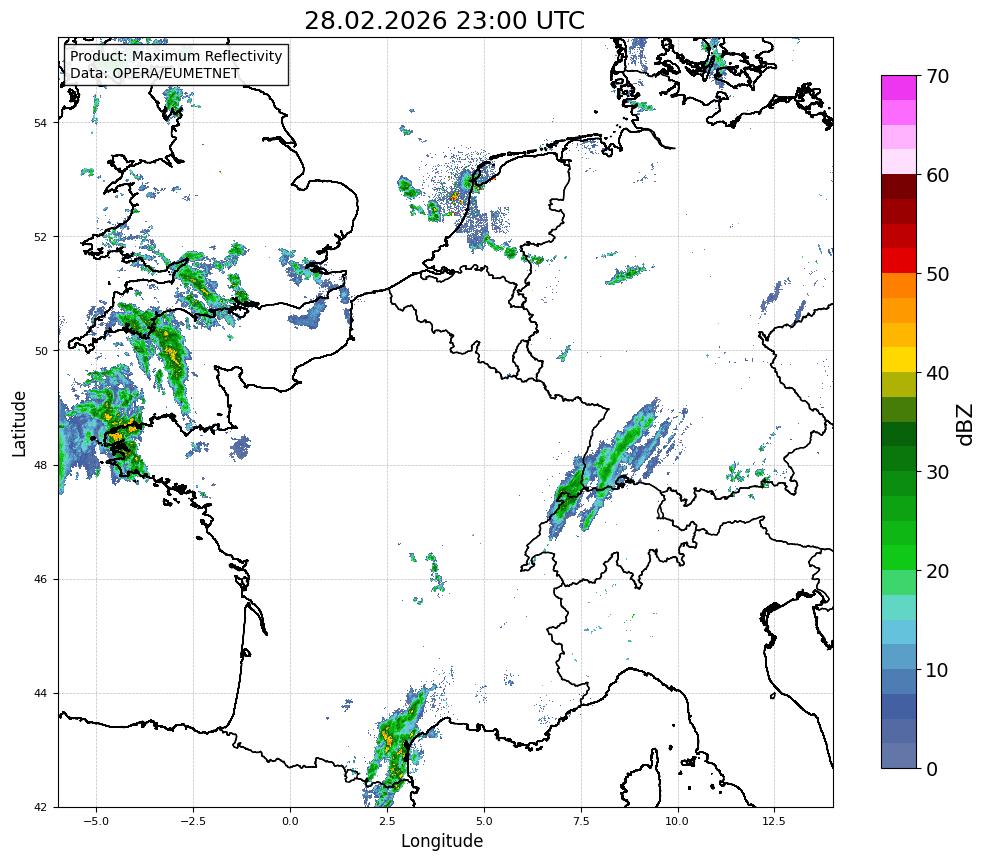985x860 pixels.
Task: Click longitude tick label 5.0
Action: (x=484, y=821)
